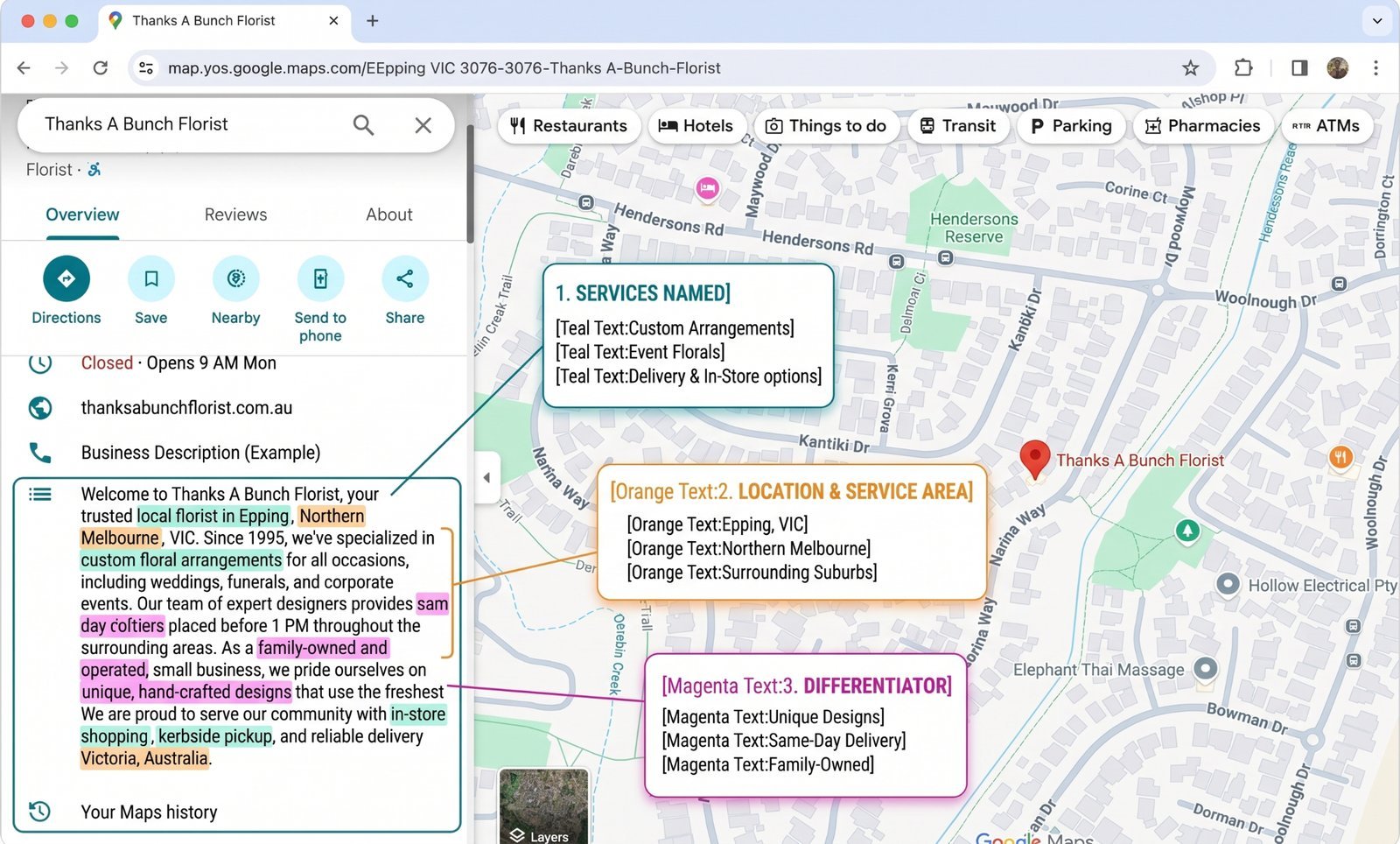Clear the search with the X icon
Screen dimensions: 1400x844
click(x=423, y=125)
